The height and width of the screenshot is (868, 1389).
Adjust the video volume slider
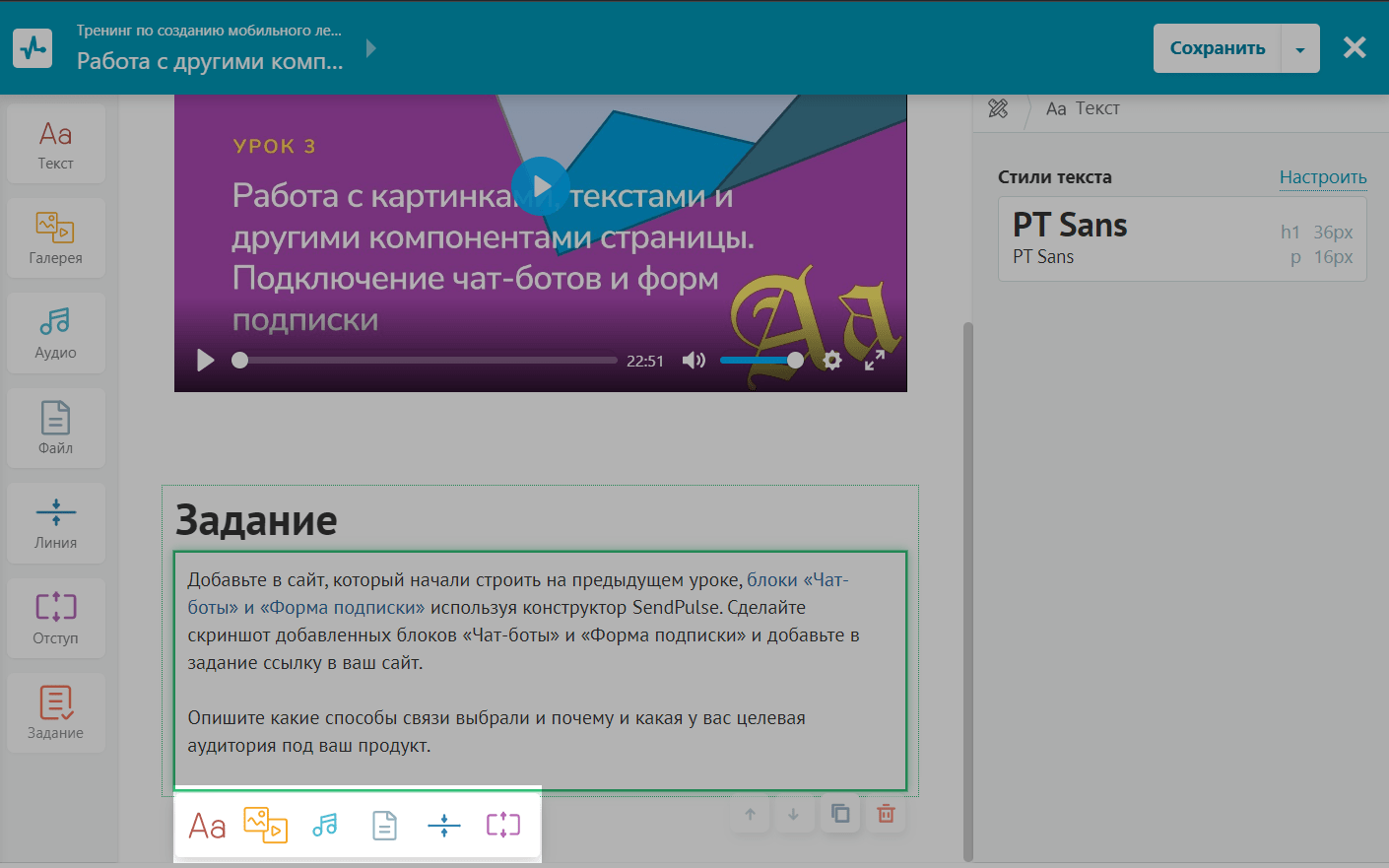[x=761, y=361]
